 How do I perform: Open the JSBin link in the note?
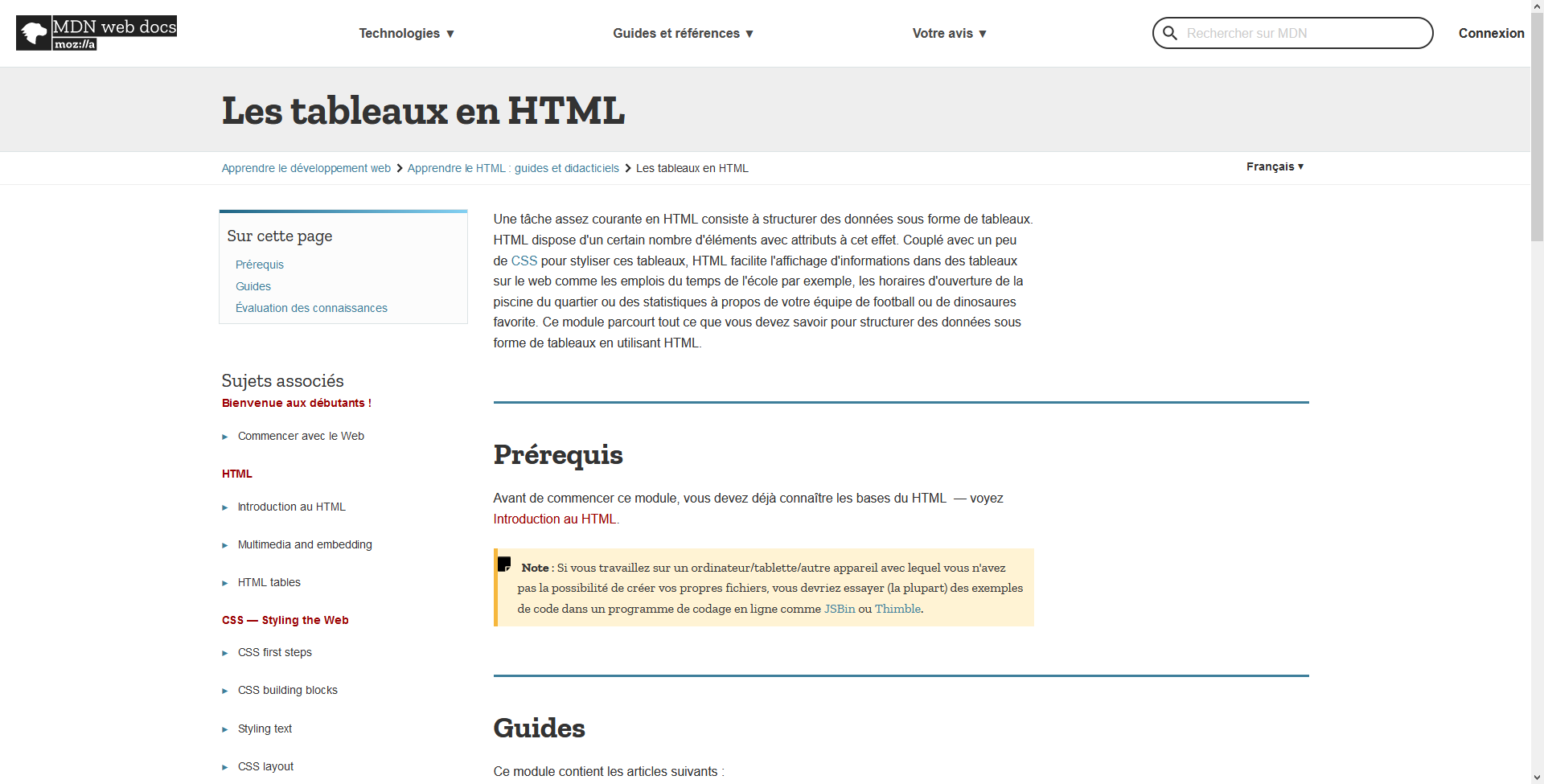(x=840, y=609)
